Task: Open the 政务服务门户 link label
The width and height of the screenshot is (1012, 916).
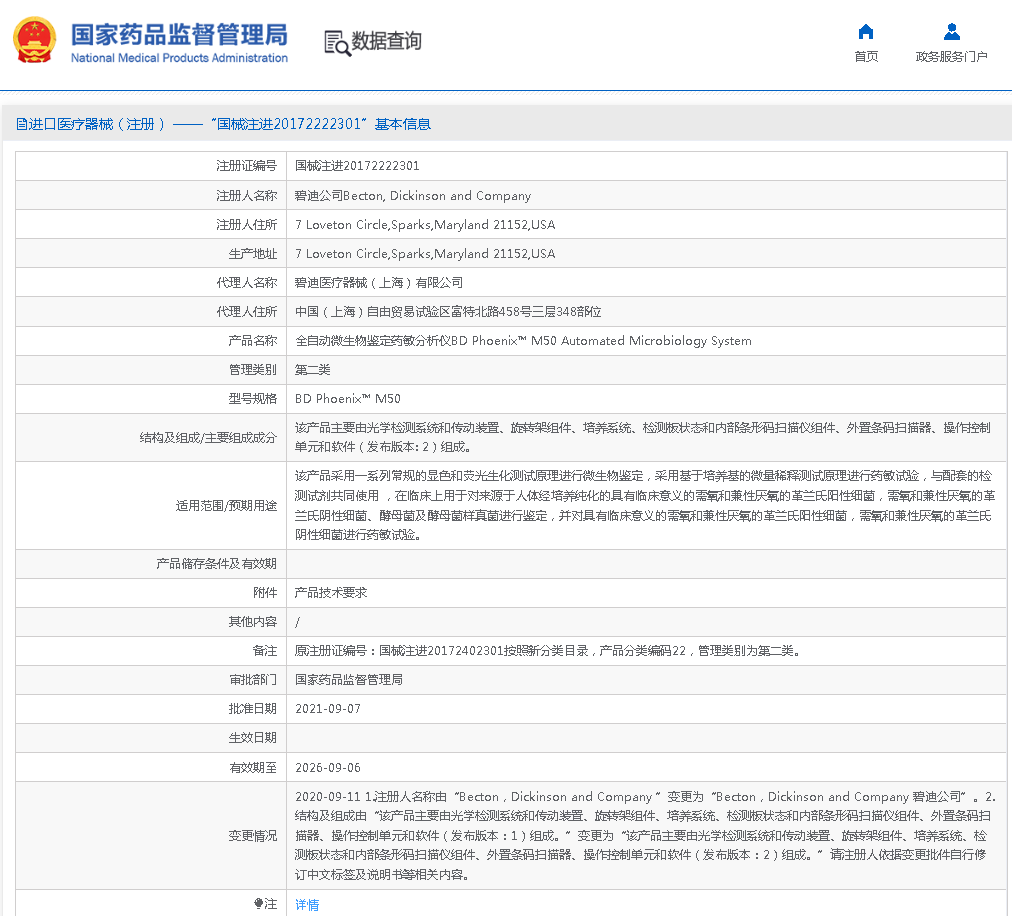Action: click(x=951, y=57)
